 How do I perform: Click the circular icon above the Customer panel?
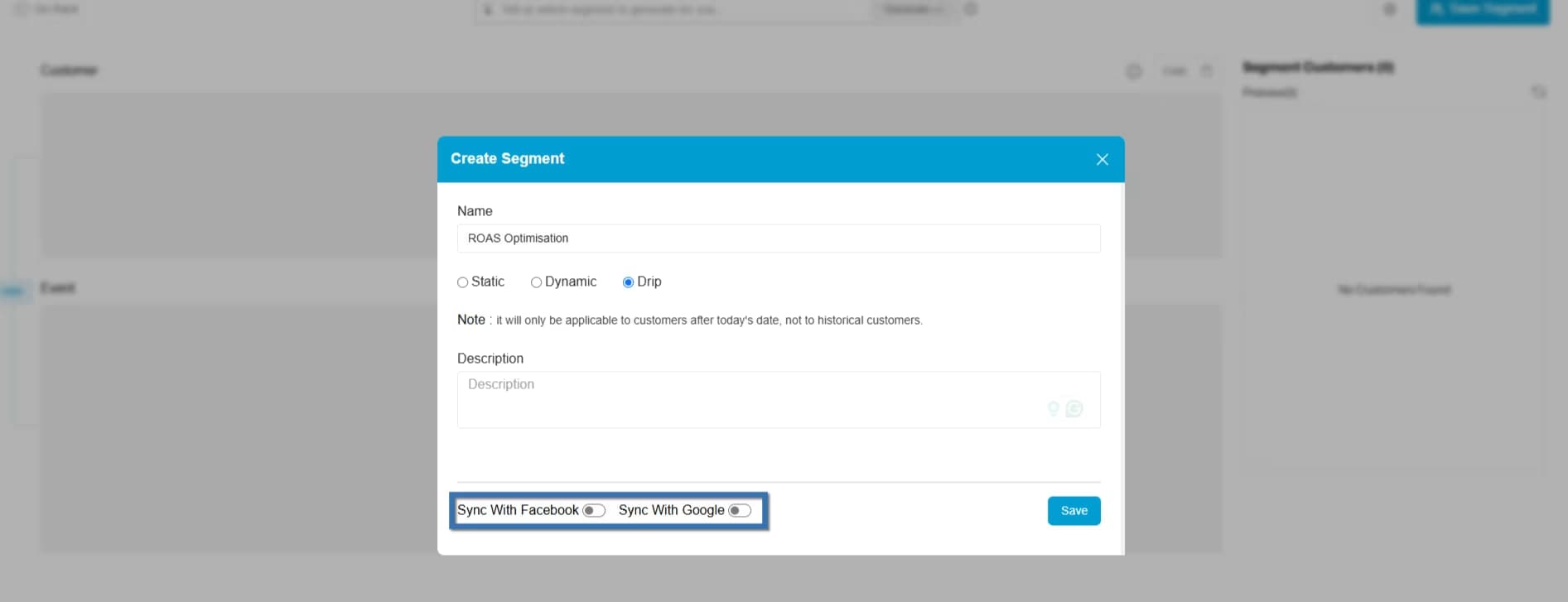[x=1134, y=71]
